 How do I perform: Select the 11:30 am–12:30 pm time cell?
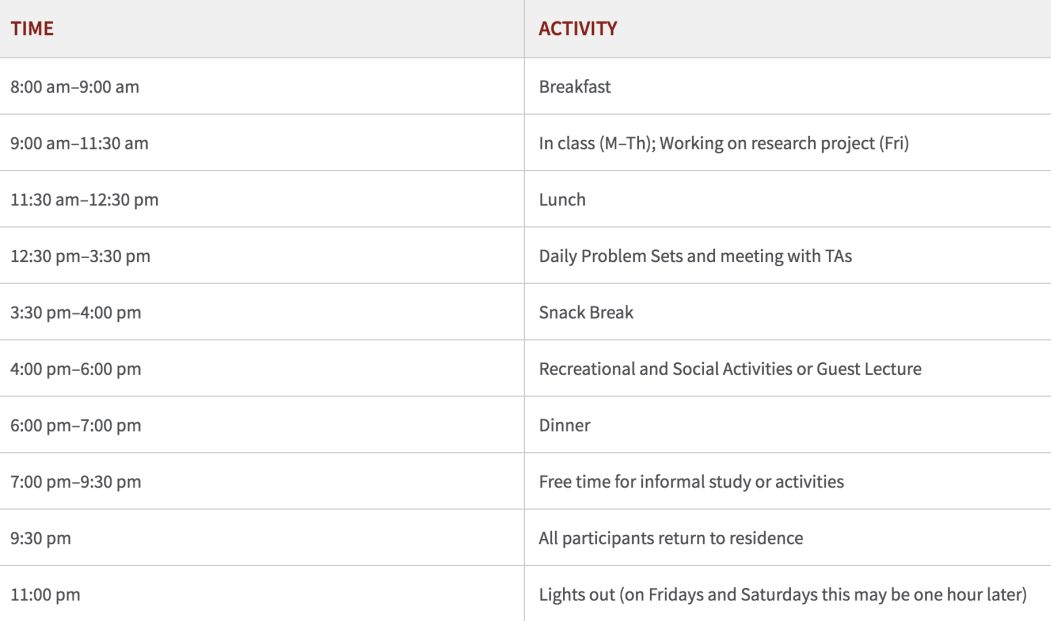tap(84, 200)
